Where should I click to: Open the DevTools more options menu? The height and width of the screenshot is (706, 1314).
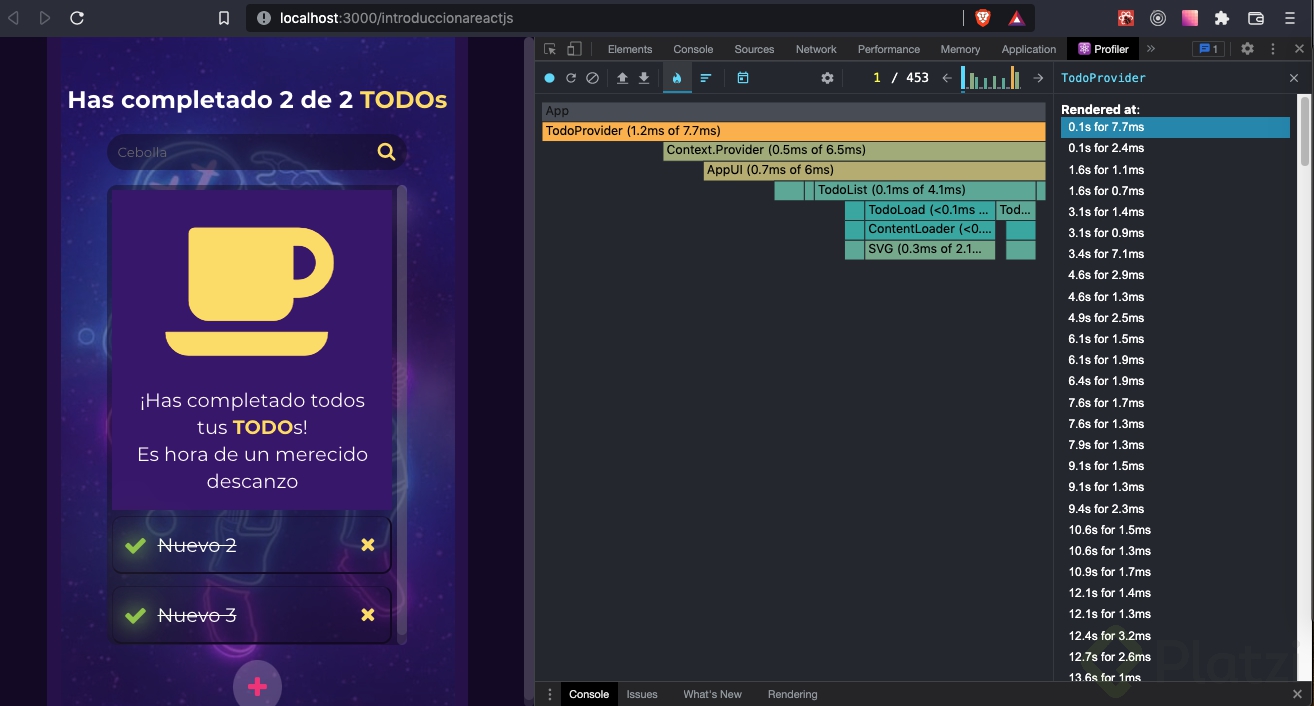[x=1273, y=49]
